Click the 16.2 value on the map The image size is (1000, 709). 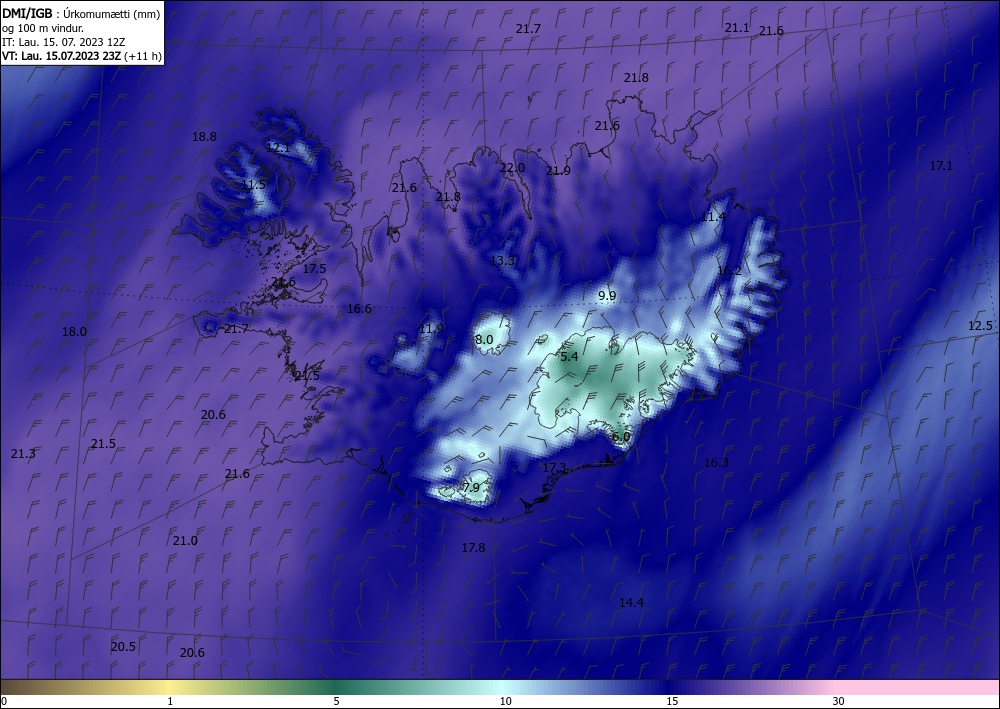[x=729, y=270]
